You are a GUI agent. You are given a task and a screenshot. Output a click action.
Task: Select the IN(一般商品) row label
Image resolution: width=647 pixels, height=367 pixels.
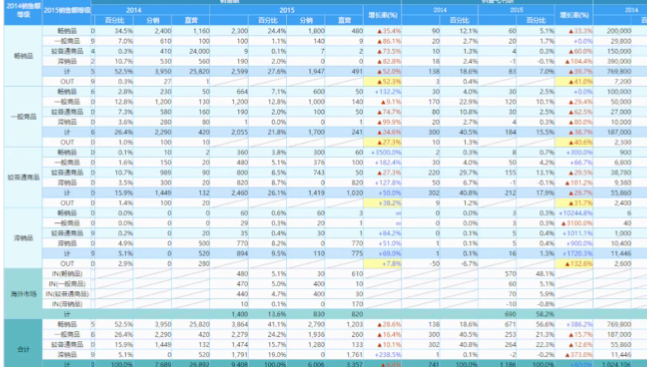67,284
